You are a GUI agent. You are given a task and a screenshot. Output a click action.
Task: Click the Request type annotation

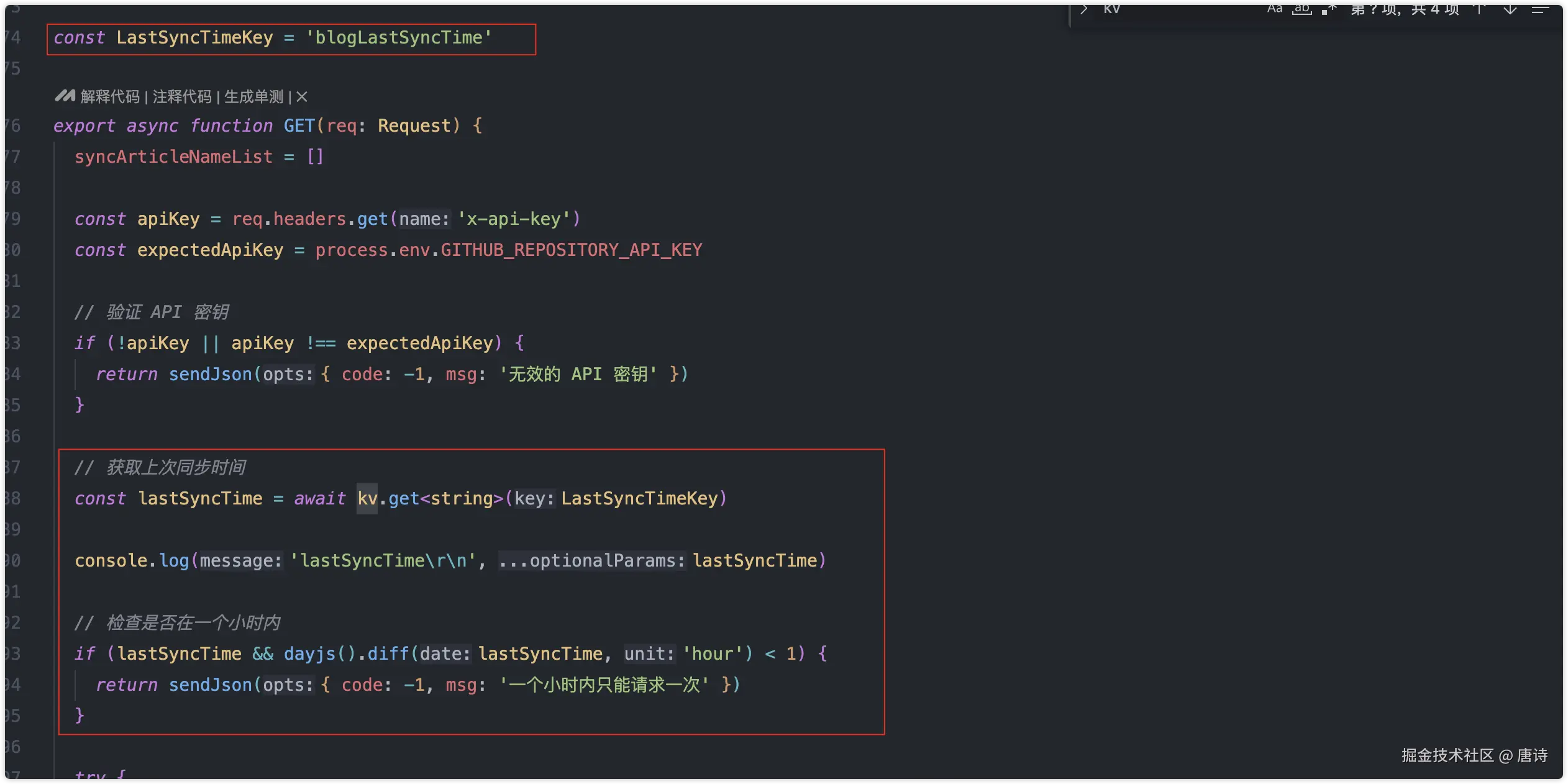[x=414, y=125]
